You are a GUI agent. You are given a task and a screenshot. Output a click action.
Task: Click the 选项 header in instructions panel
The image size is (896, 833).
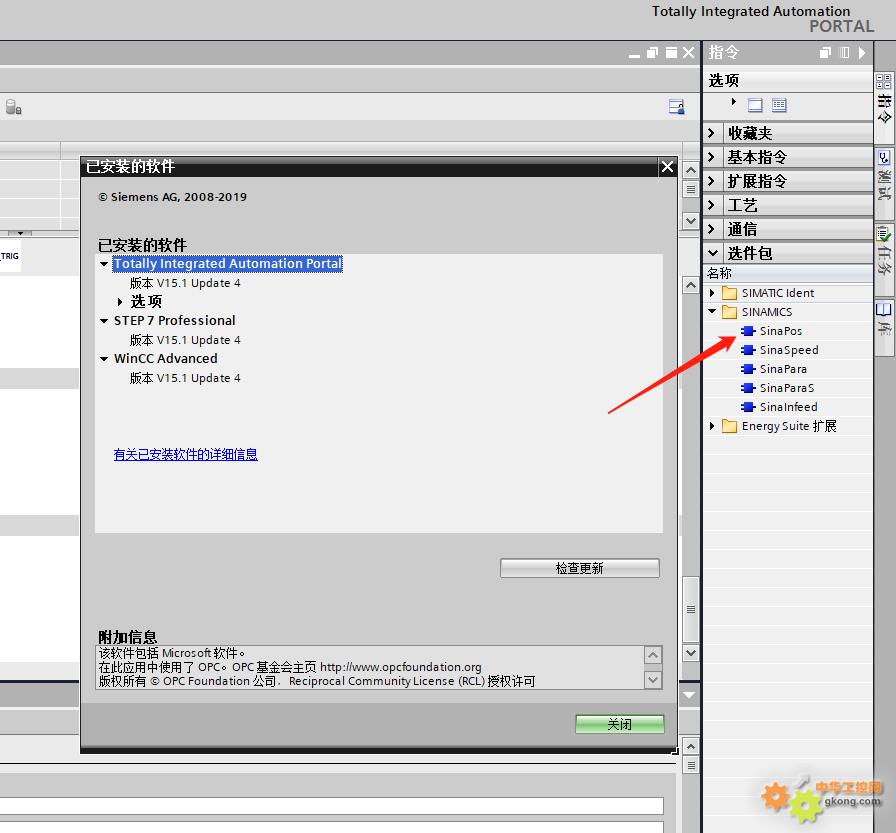click(x=788, y=81)
